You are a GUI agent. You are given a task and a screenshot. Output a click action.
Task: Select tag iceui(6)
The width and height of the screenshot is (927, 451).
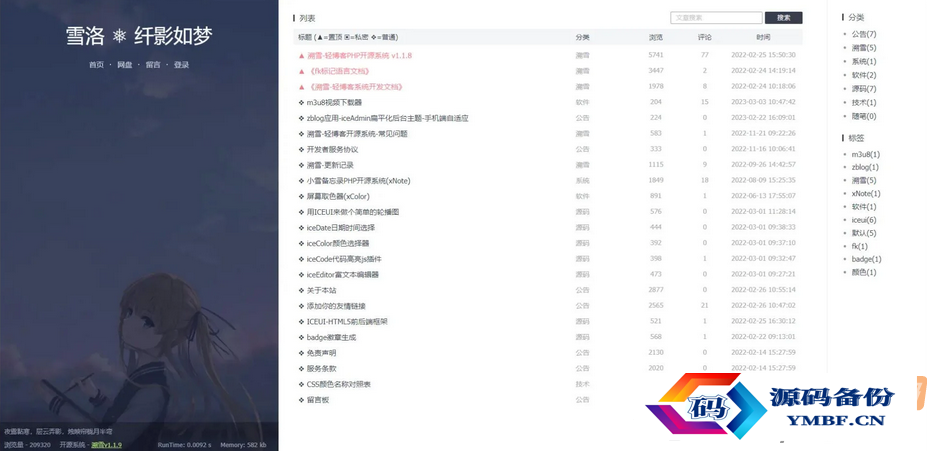(x=864, y=220)
